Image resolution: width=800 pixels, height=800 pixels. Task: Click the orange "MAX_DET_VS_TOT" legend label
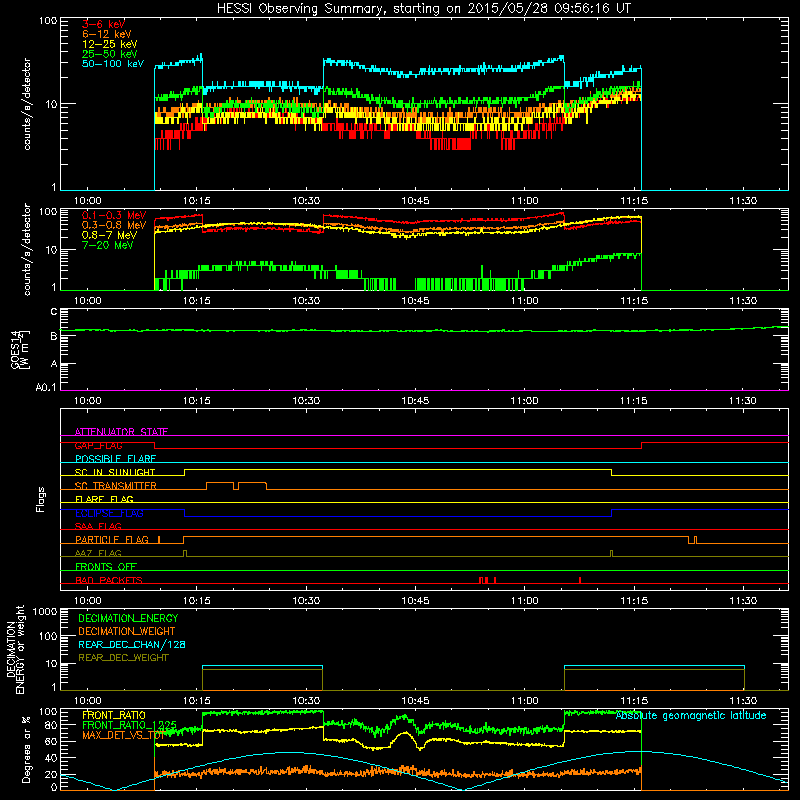(122, 735)
